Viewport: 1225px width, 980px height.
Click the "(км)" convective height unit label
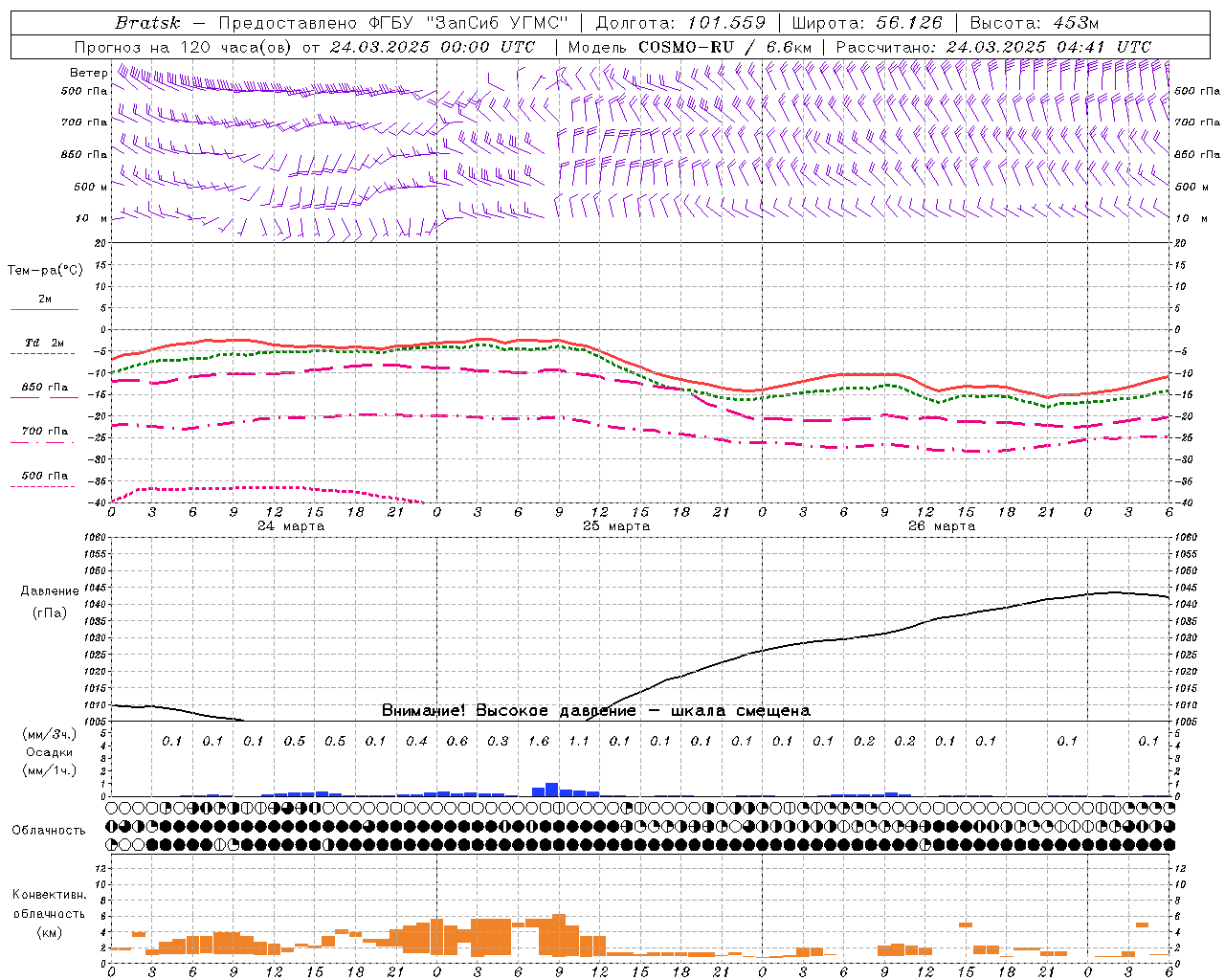(49, 932)
